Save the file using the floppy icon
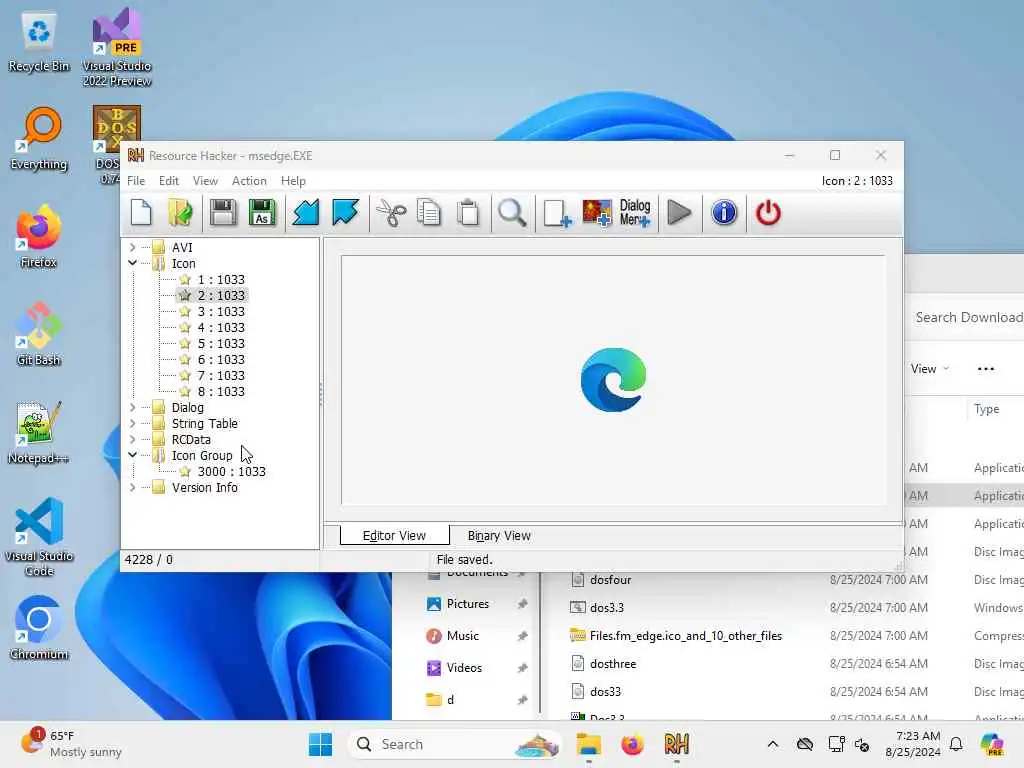Viewport: 1024px width, 768px height. coord(223,213)
